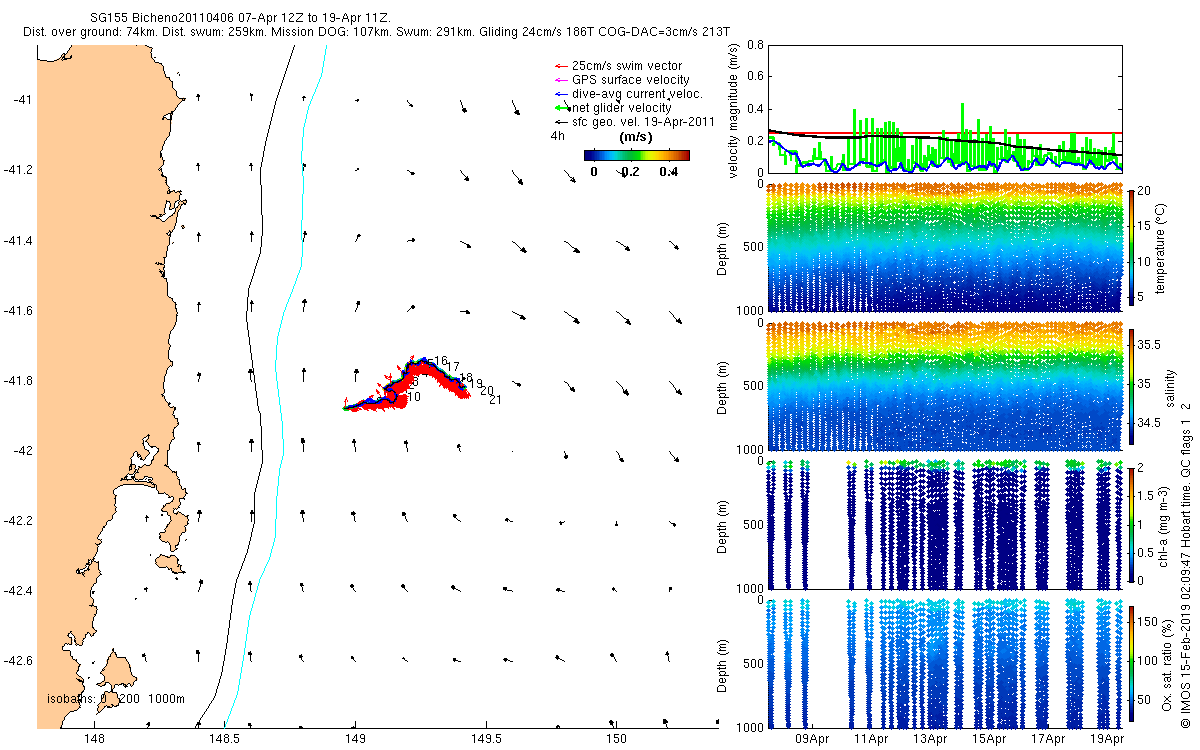Image resolution: width=1200 pixels, height=750 pixels.
Task: Click the 150 longitude tick label
Action: tap(616, 739)
